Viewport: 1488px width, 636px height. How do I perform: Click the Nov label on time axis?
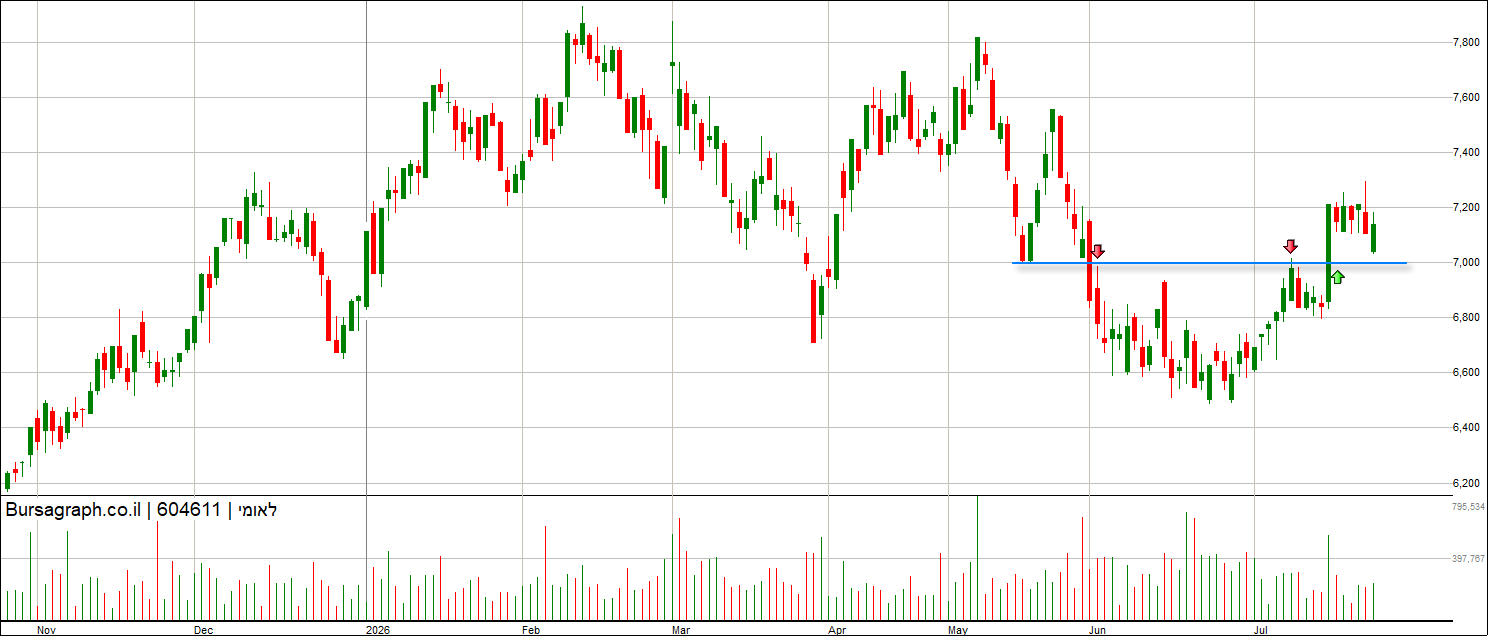46,630
